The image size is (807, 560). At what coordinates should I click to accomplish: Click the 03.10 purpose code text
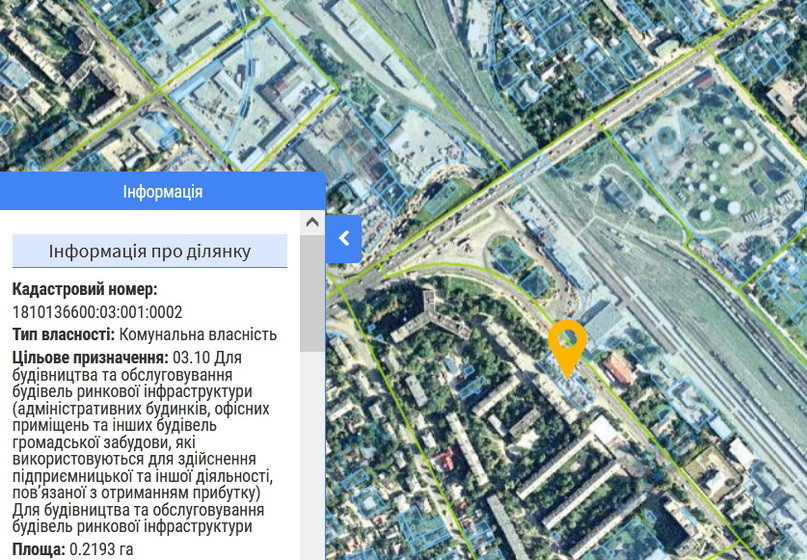tap(189, 357)
